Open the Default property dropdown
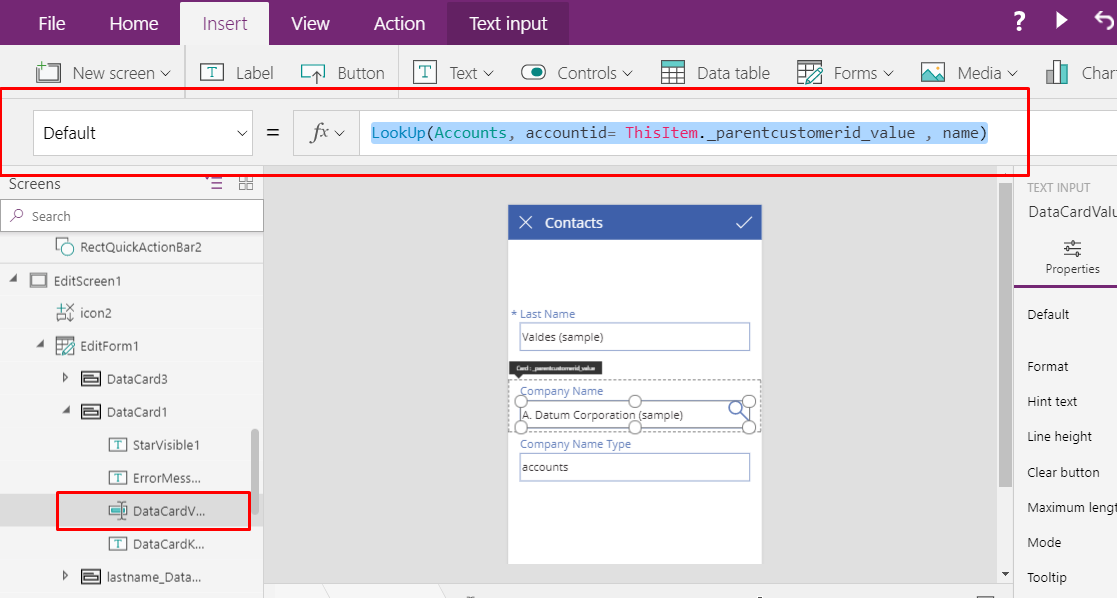 143,133
